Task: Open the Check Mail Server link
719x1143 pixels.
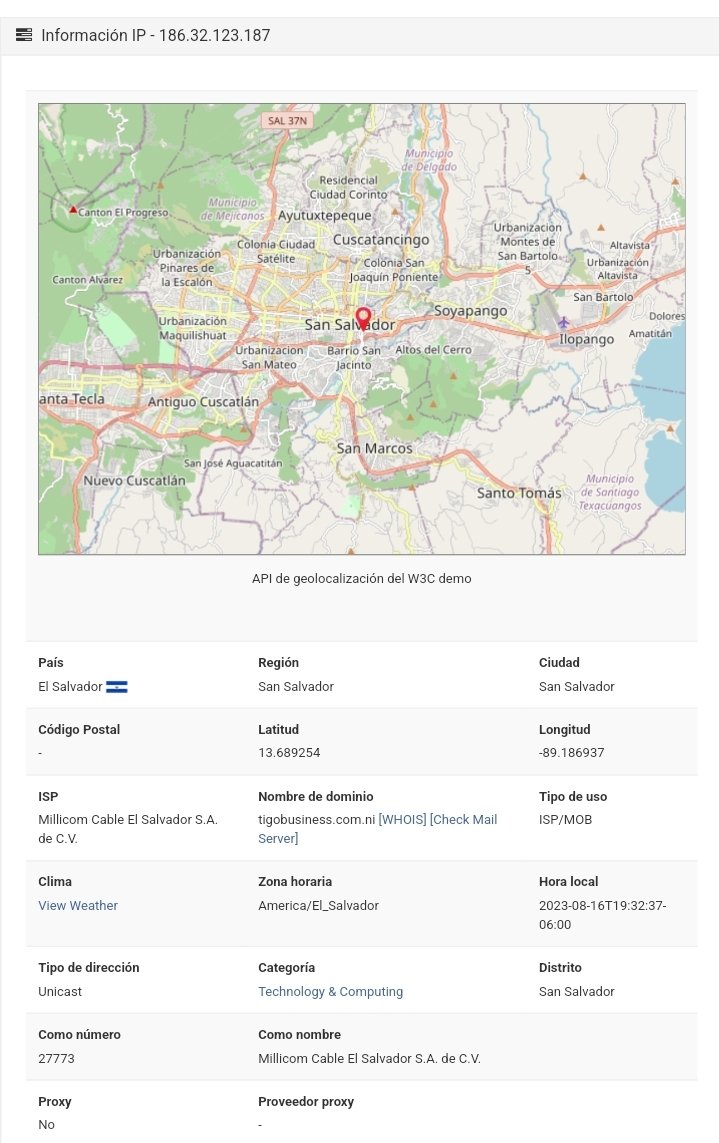Action: point(378,829)
